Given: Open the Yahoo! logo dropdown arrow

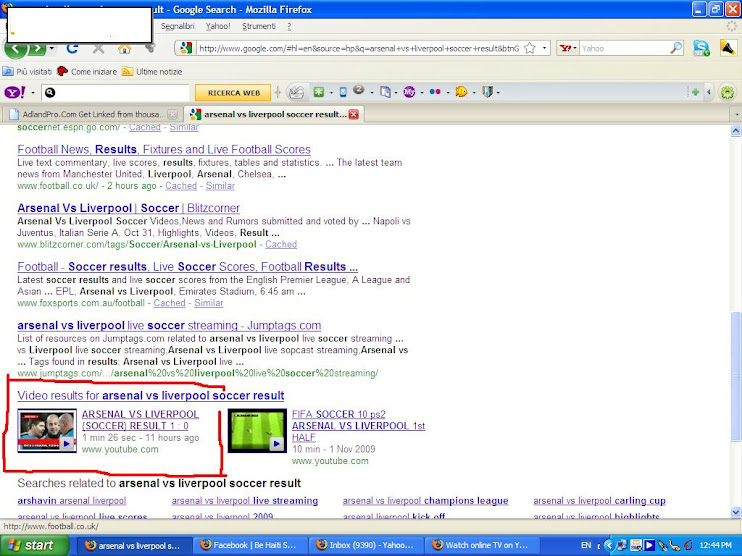Looking at the screenshot, I should click(x=33, y=93).
